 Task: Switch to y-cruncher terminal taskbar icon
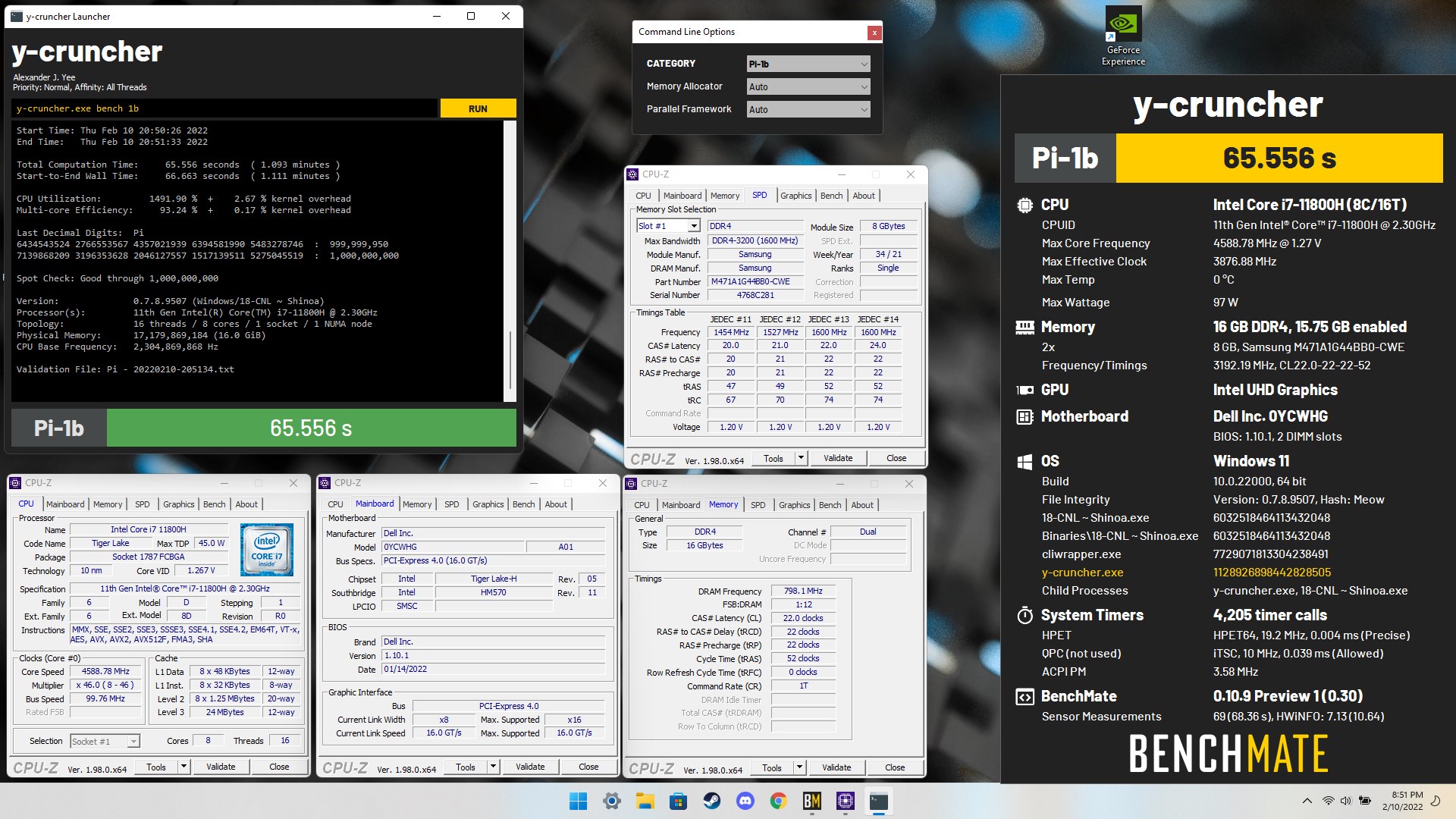pyautogui.click(x=878, y=801)
